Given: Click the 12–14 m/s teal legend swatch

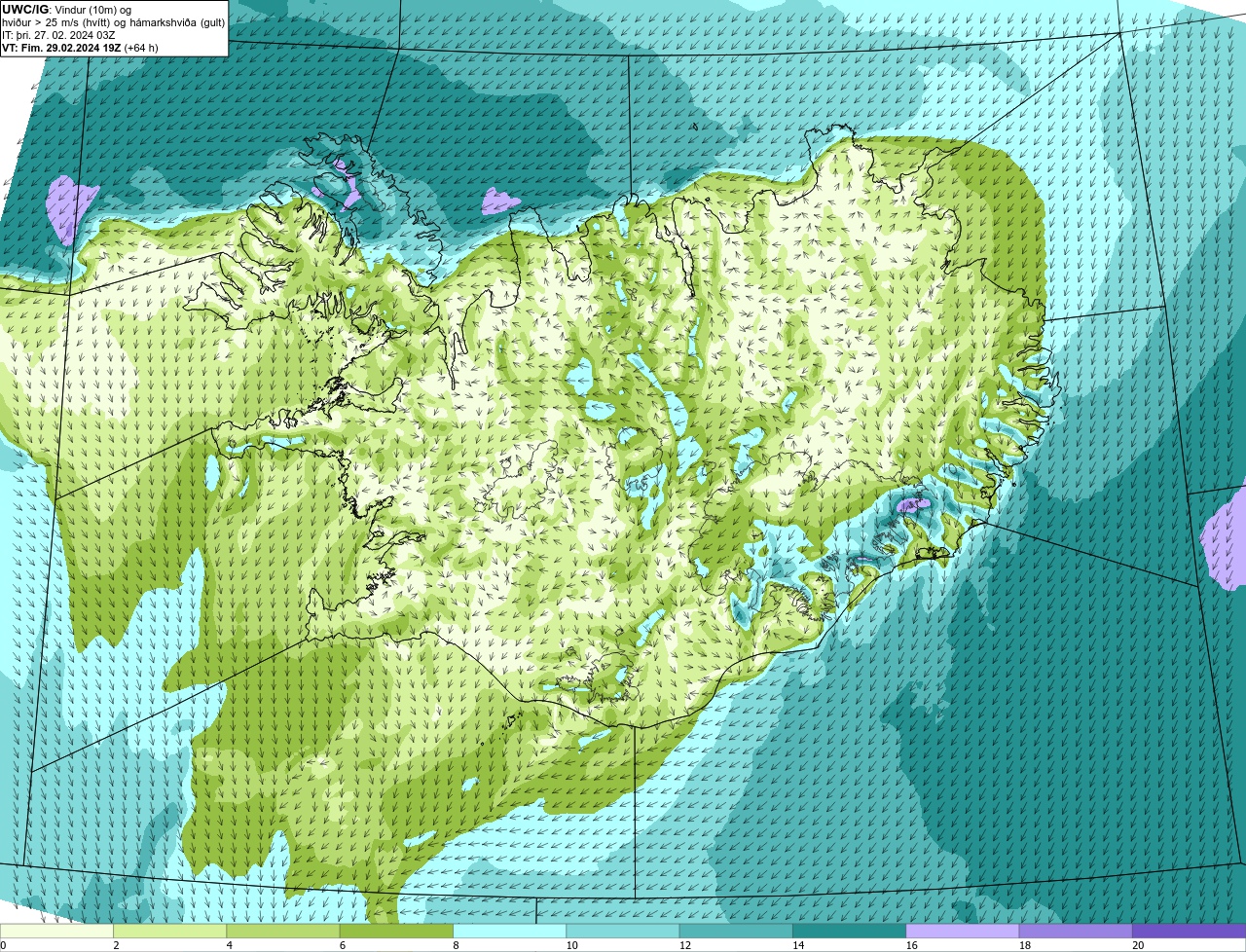Looking at the screenshot, I should point(736,931).
